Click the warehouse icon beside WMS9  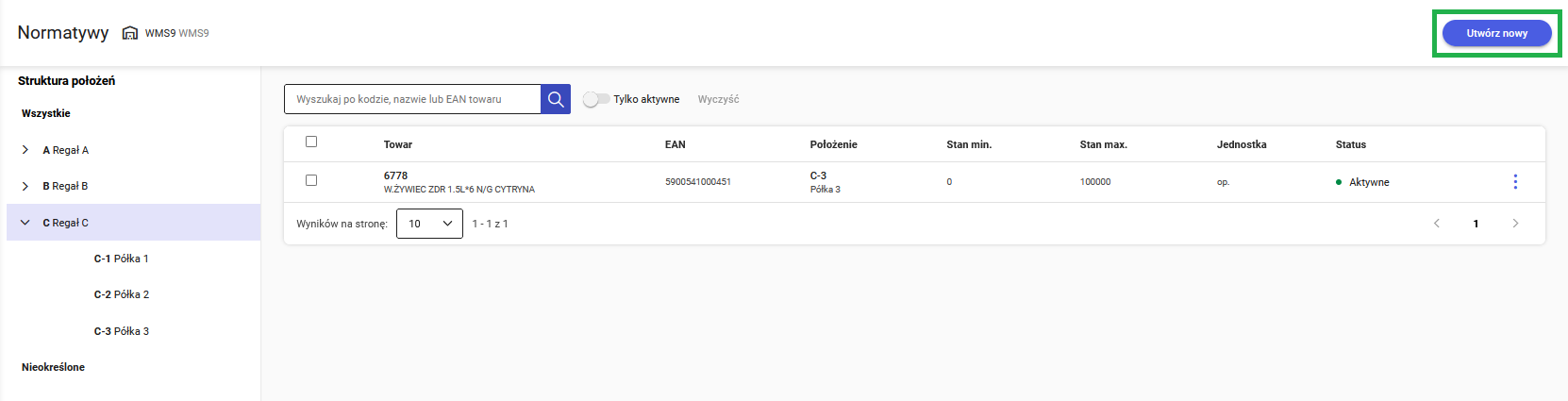pyautogui.click(x=130, y=33)
